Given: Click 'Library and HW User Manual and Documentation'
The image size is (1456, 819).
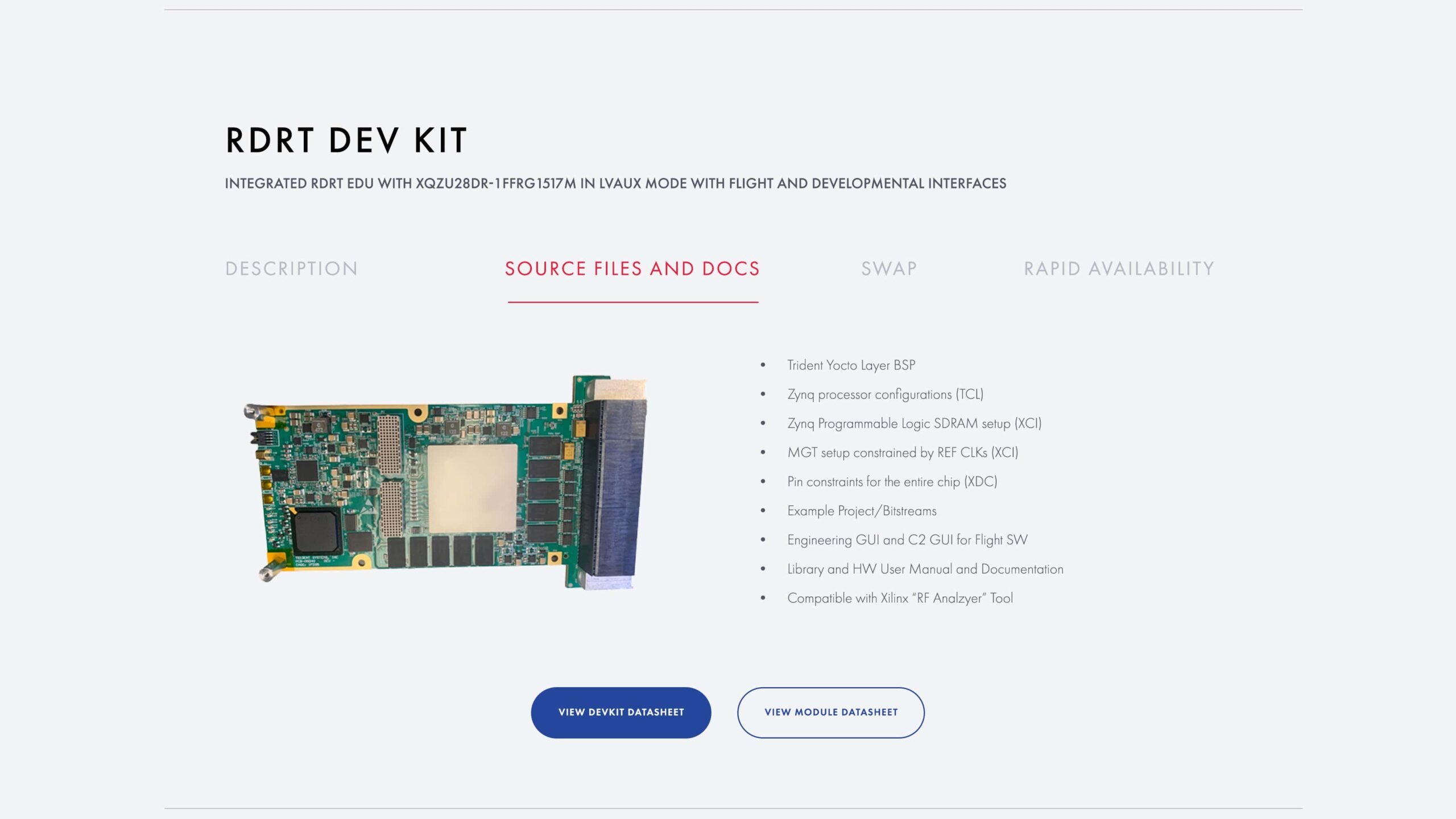Looking at the screenshot, I should pyautogui.click(x=925, y=569).
